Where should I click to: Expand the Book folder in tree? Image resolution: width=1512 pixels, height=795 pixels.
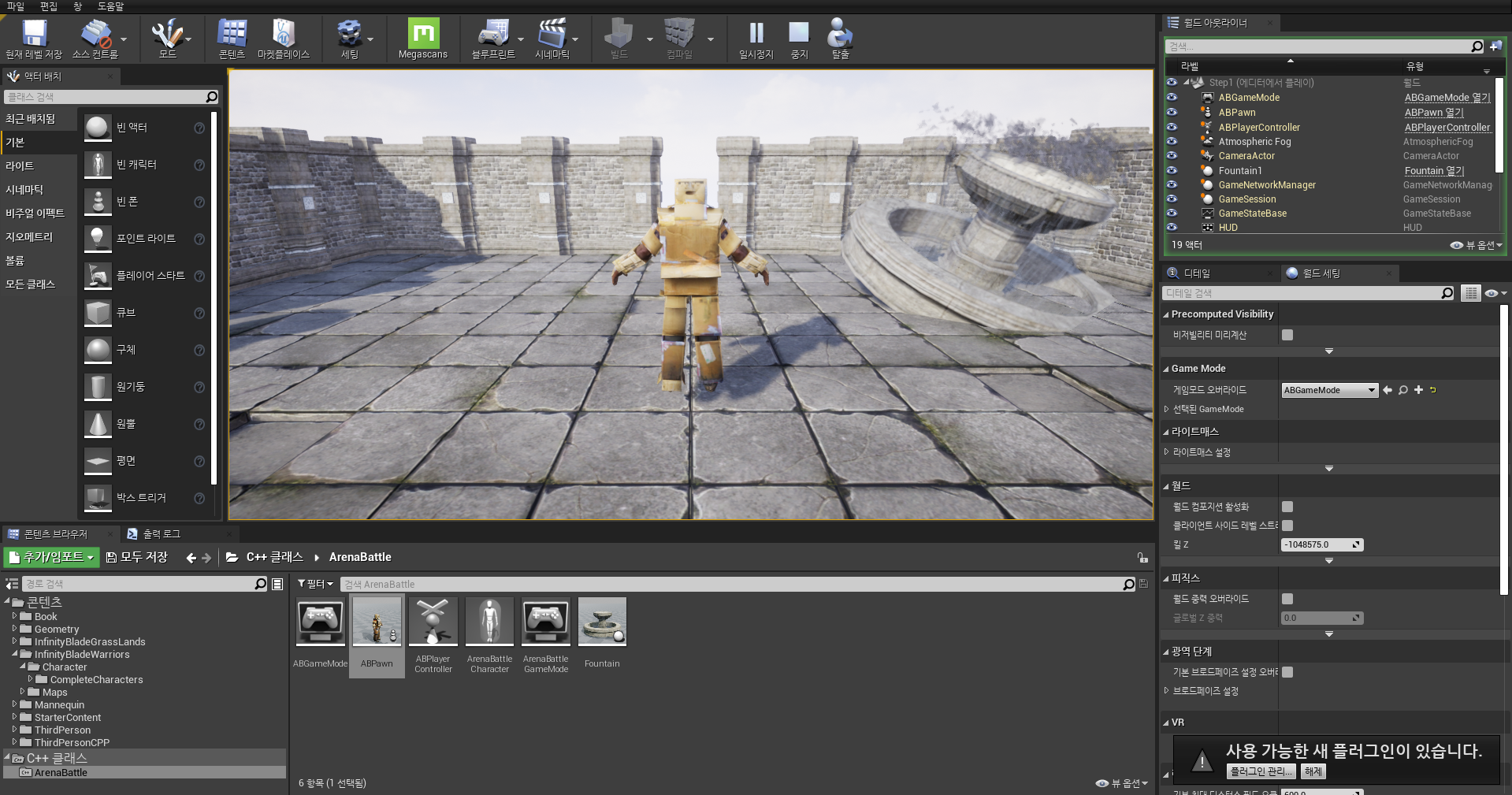click(x=14, y=616)
